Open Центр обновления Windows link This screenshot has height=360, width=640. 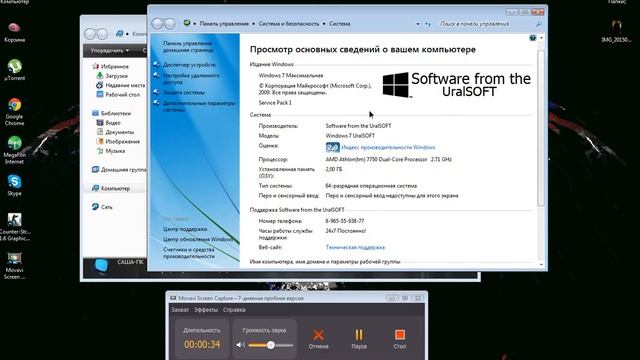(x=198, y=239)
